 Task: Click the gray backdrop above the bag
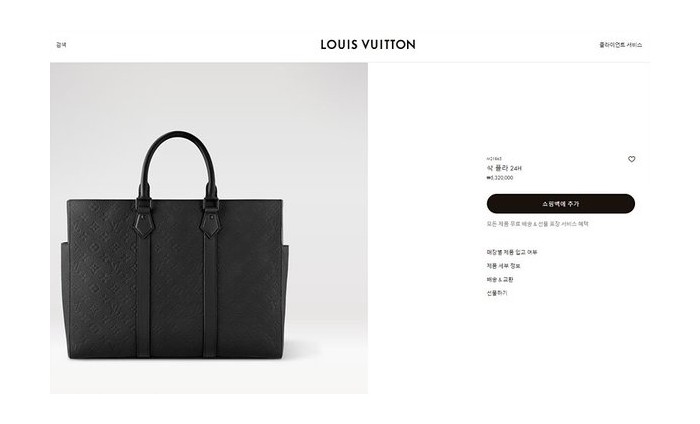tap(209, 96)
